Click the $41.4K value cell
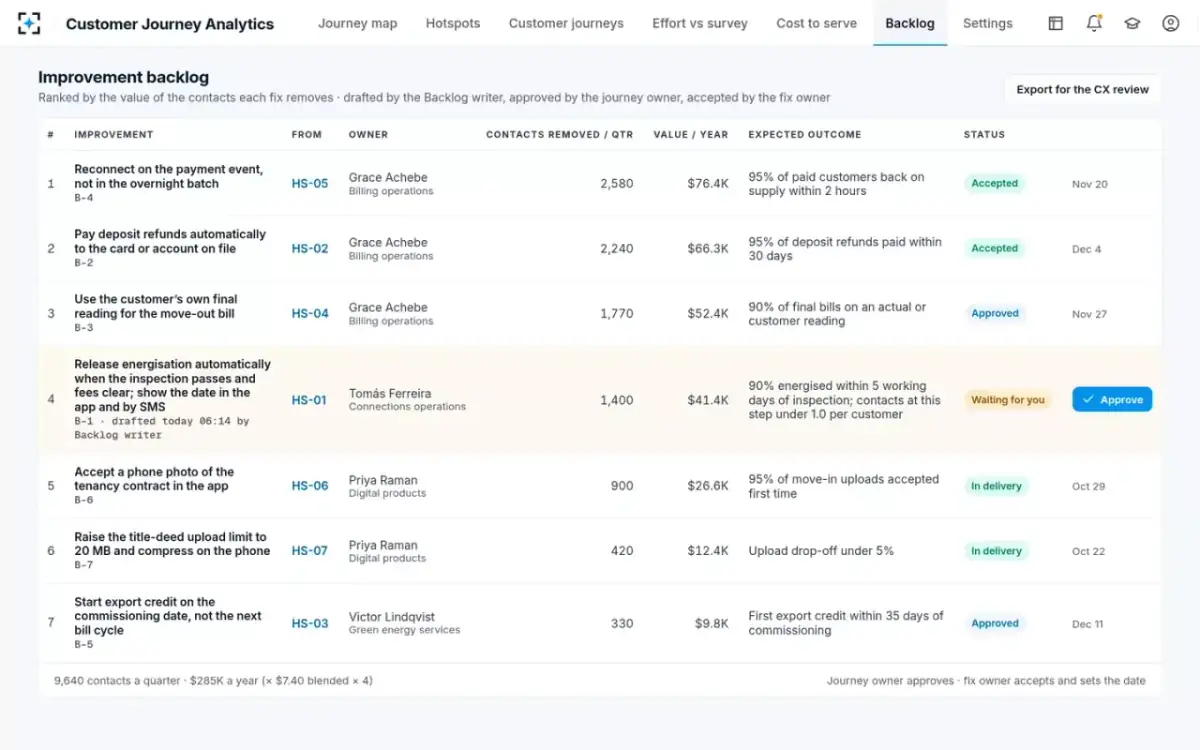The height and width of the screenshot is (750, 1200). tap(708, 400)
